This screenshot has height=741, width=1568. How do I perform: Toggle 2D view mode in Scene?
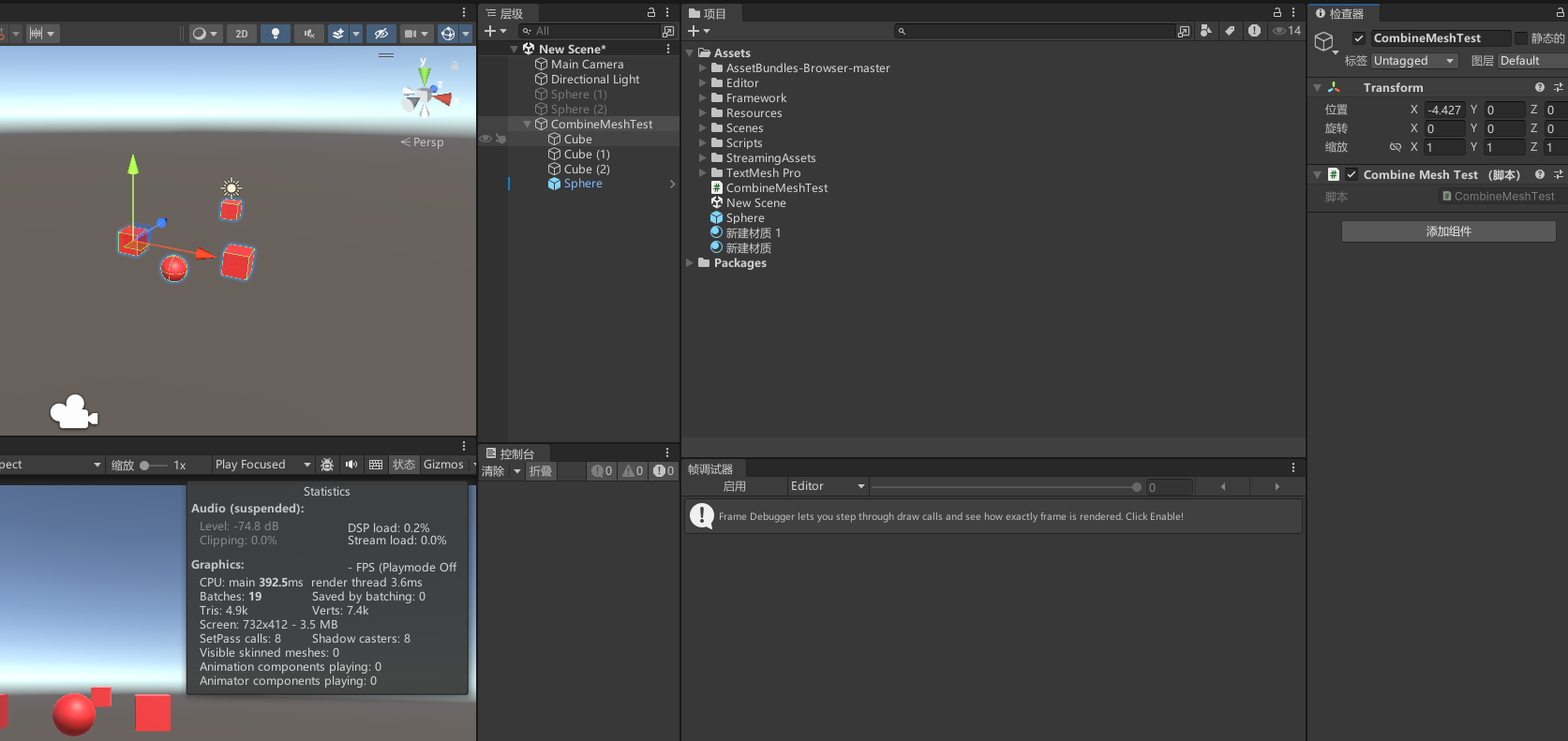point(242,34)
